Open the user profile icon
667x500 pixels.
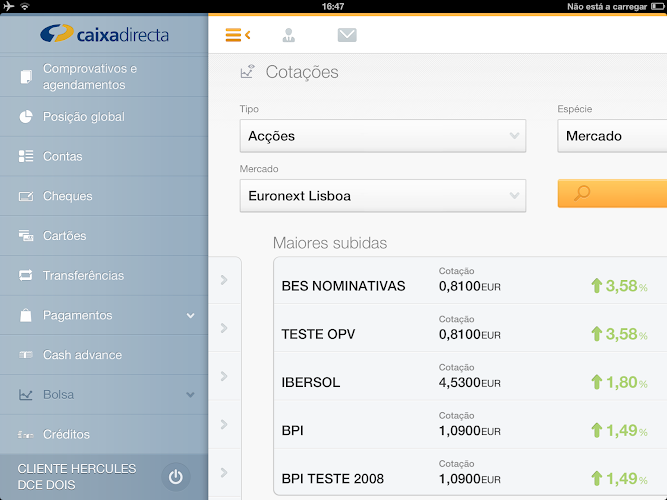[x=288, y=35]
